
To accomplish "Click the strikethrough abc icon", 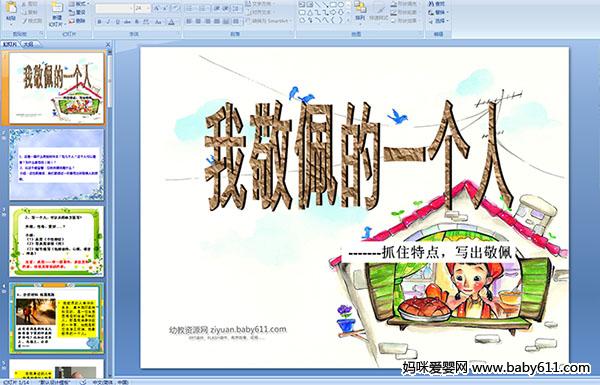I will tap(127, 22).
